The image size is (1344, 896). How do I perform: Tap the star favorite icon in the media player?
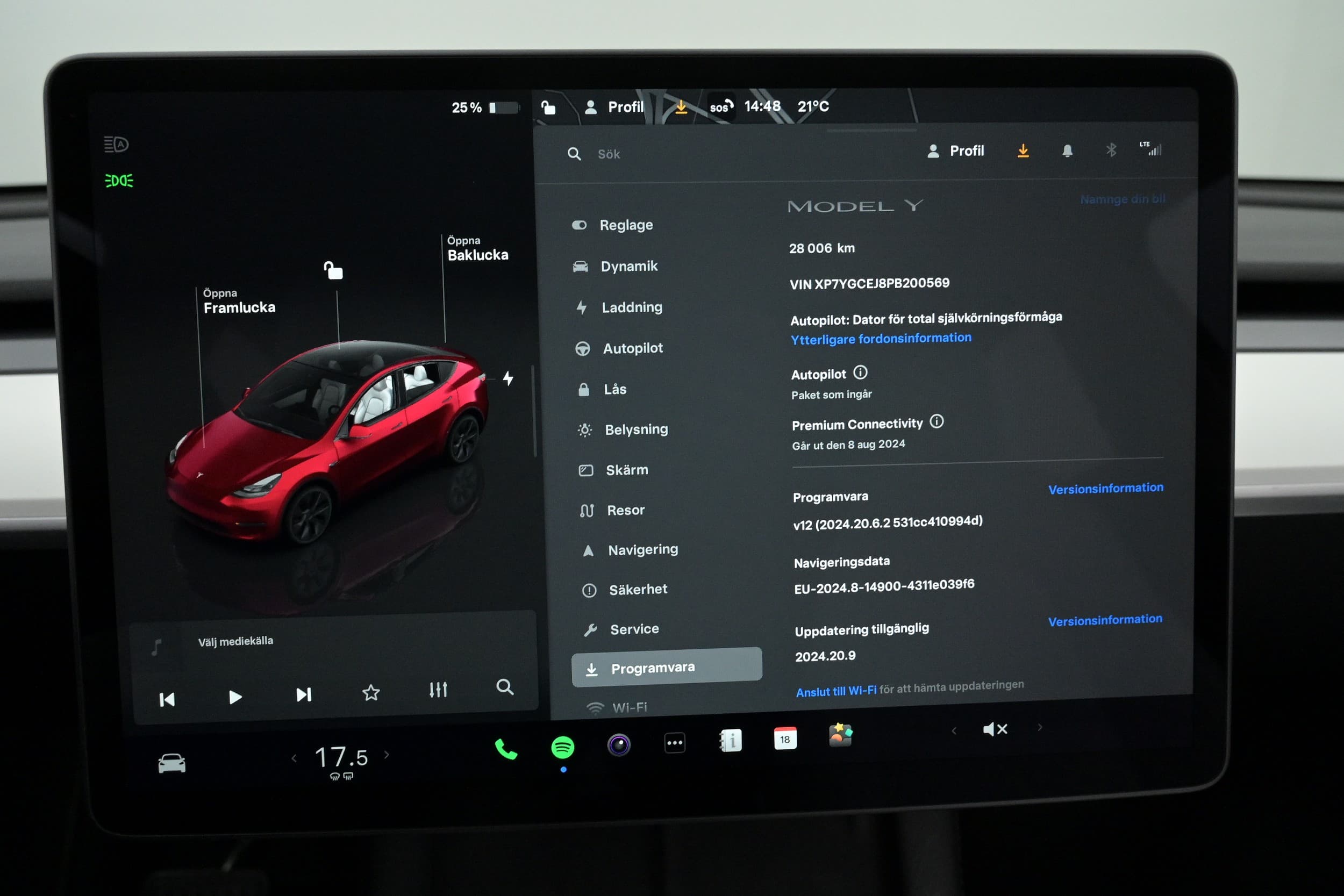[371, 693]
